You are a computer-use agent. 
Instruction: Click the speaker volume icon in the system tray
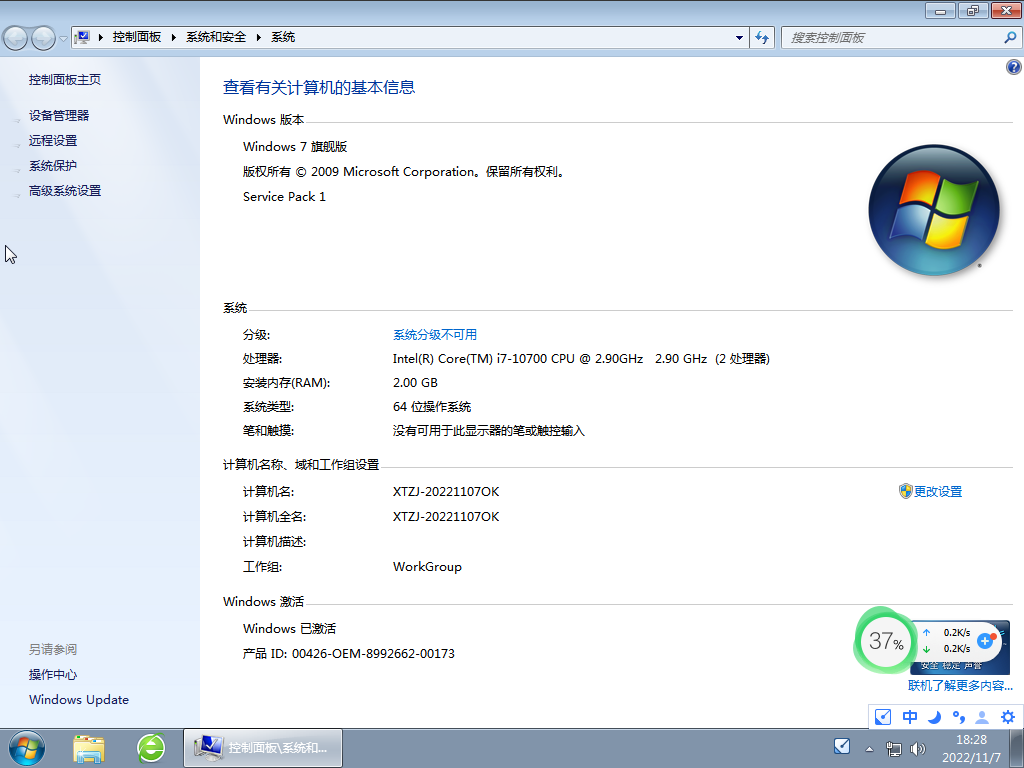click(917, 748)
